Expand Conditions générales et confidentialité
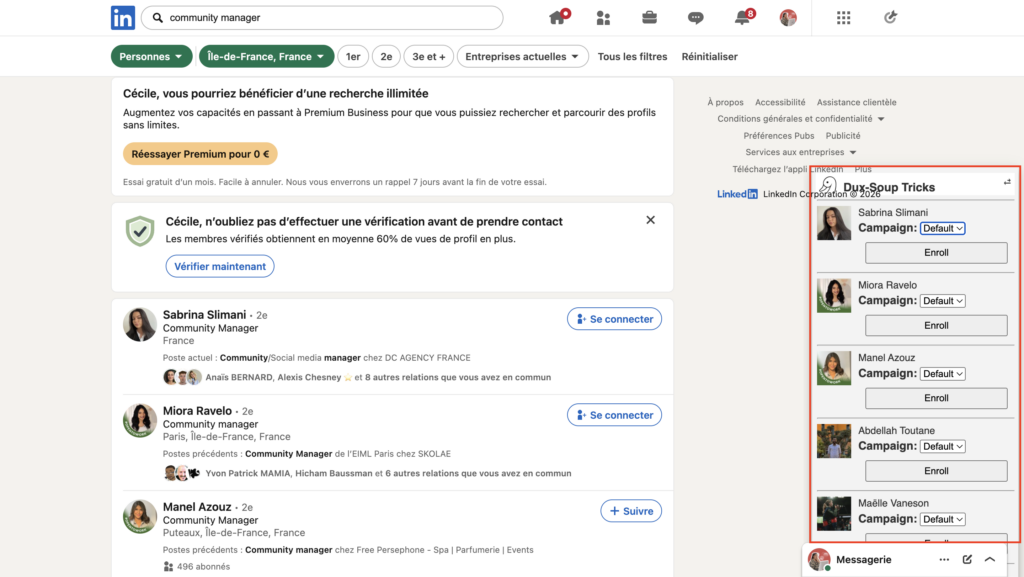Image resolution: width=1024 pixels, height=577 pixels. [801, 119]
